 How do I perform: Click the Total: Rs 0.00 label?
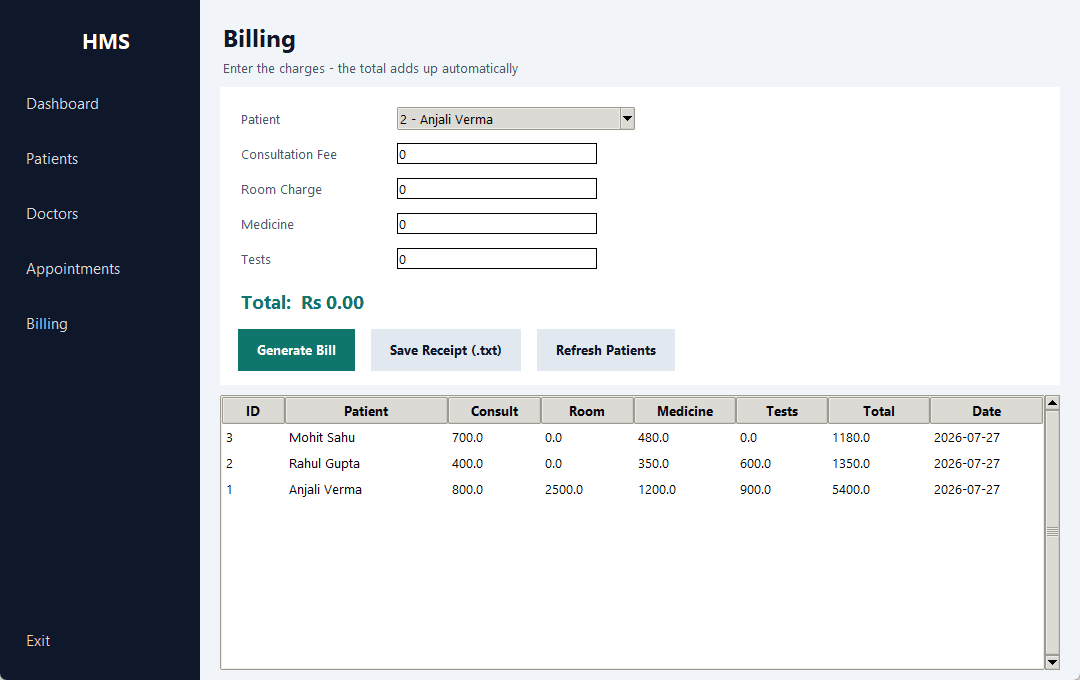(302, 302)
